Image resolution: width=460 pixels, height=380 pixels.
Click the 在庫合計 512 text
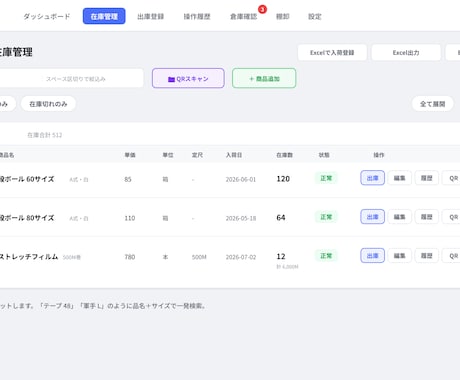point(45,135)
